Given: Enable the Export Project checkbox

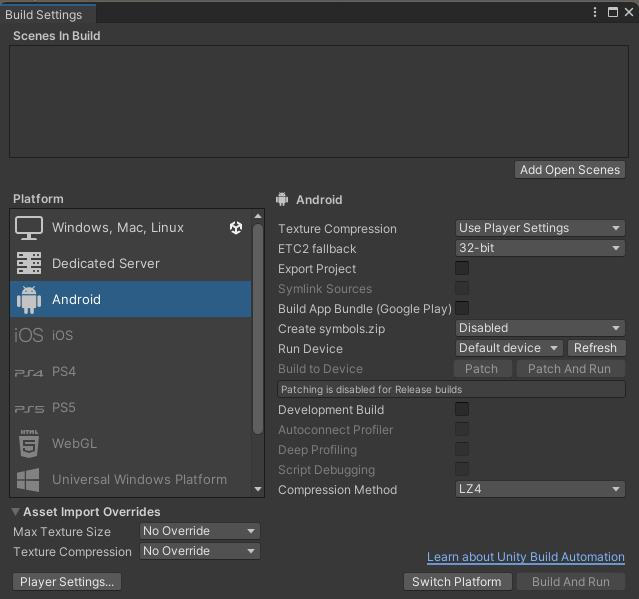Looking at the screenshot, I should tap(462, 268).
